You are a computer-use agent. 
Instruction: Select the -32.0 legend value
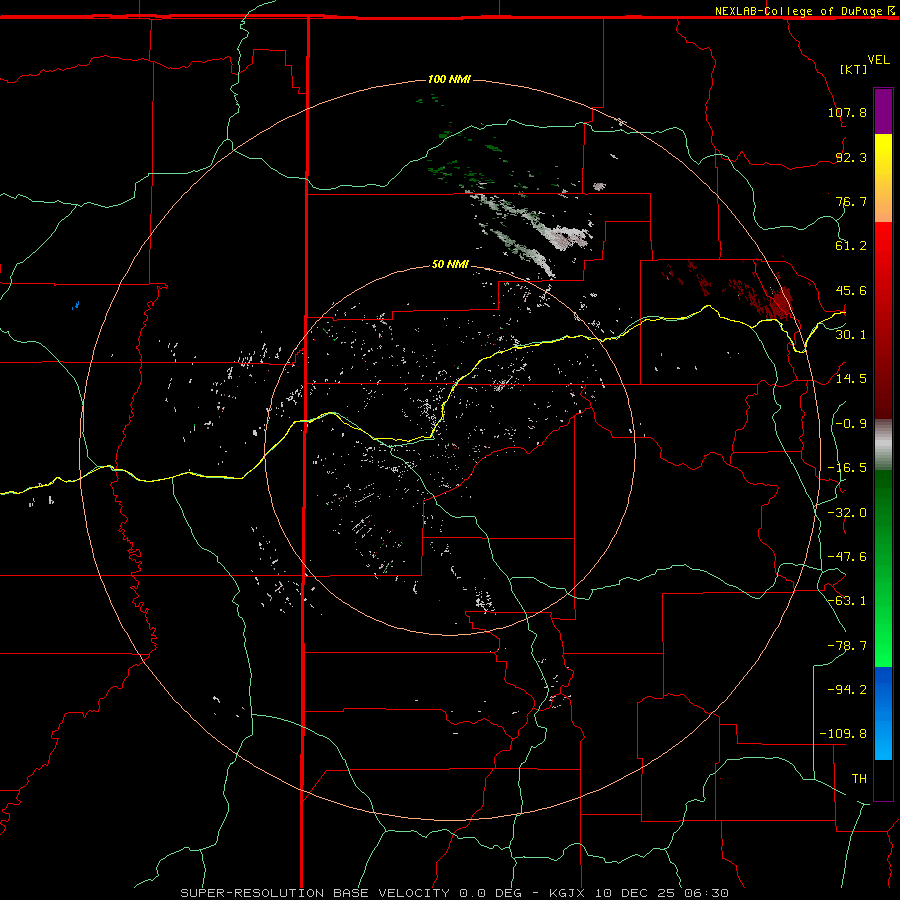[847, 513]
